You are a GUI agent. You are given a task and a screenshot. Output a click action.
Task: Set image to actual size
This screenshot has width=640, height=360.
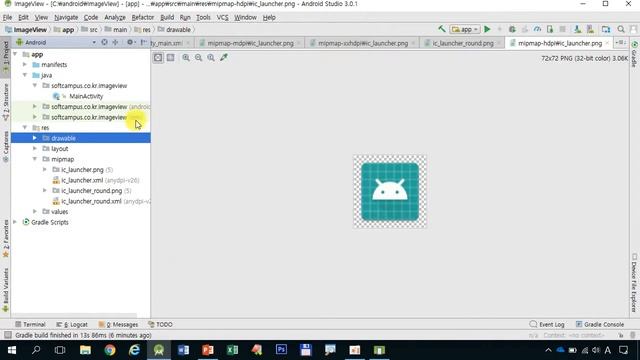point(211,58)
